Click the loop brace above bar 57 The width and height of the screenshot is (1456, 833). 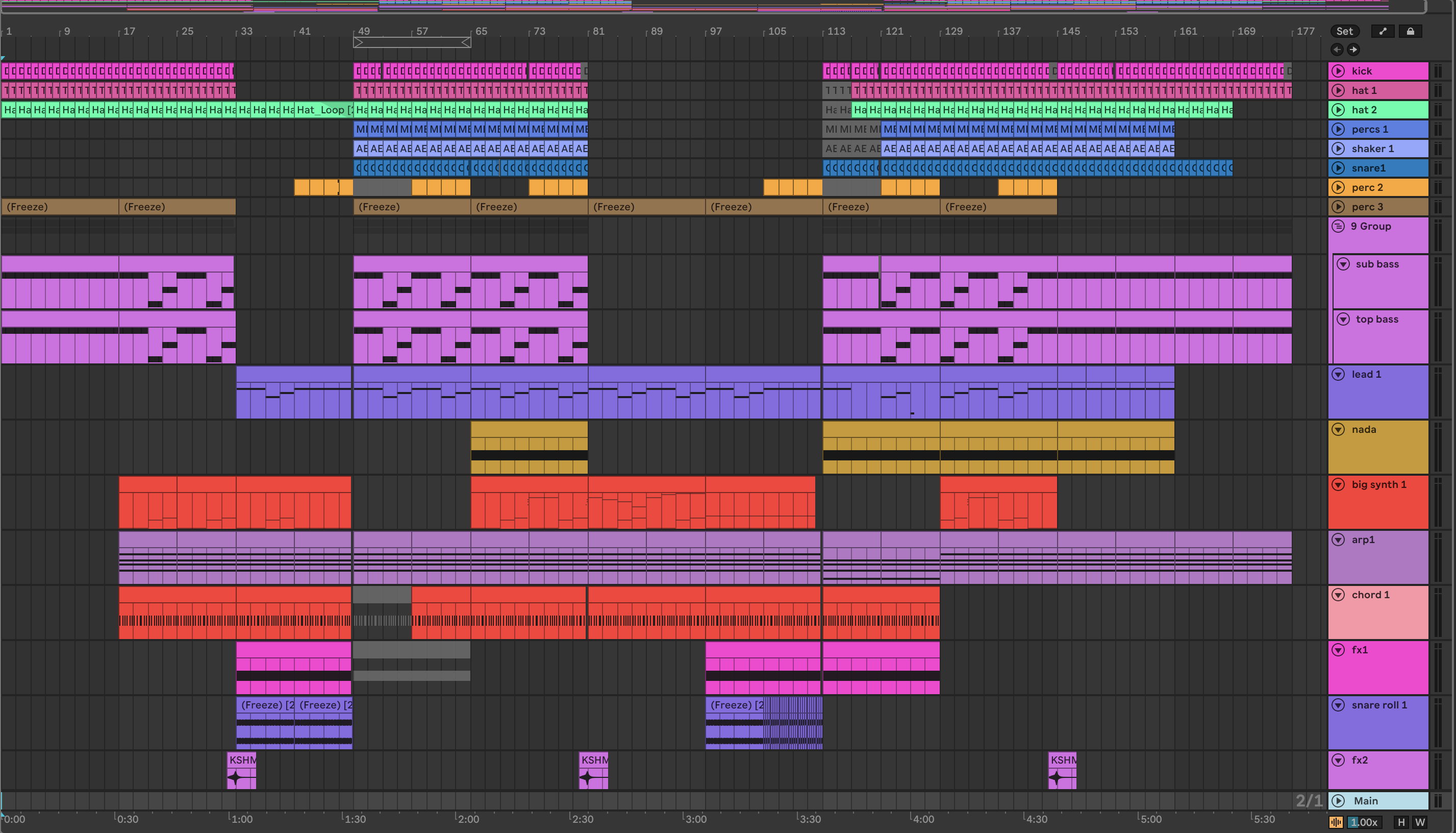412,42
